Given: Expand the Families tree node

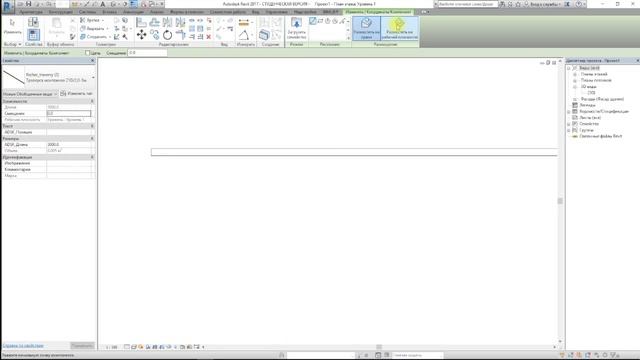Looking at the screenshot, I should [x=569, y=124].
